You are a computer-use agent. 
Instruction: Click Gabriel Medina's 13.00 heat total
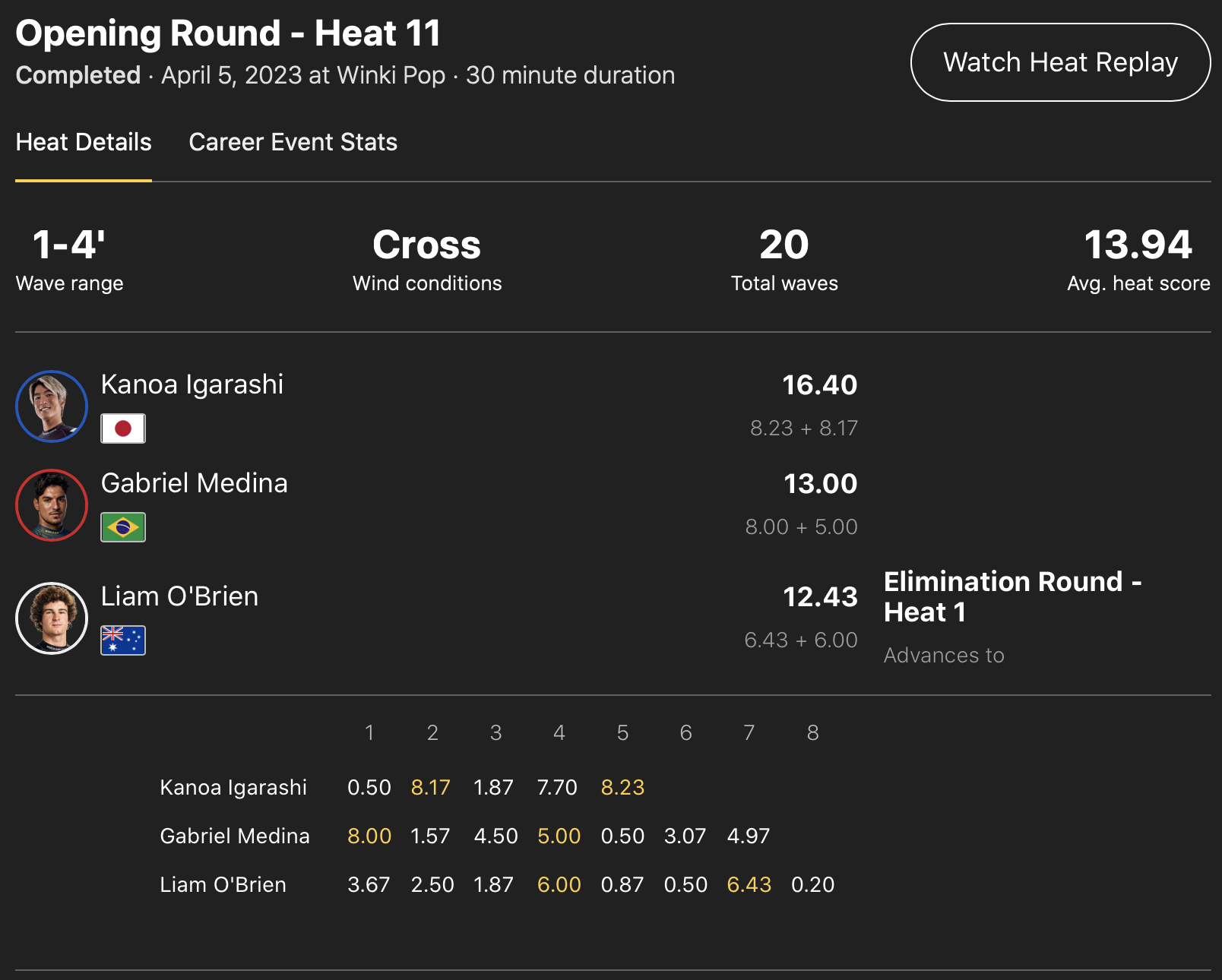[820, 484]
